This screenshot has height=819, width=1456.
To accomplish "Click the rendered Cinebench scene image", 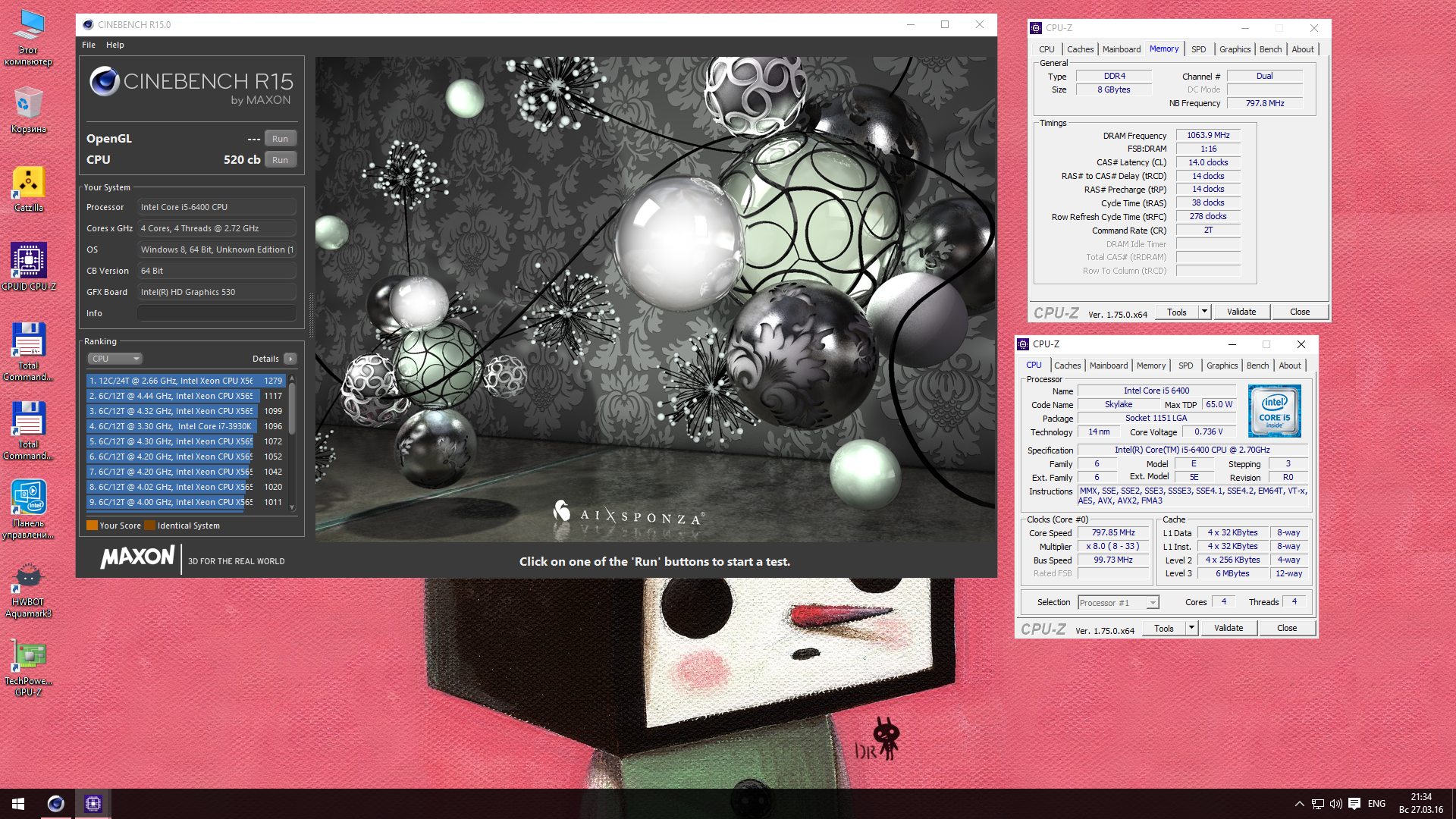I will pos(655,299).
